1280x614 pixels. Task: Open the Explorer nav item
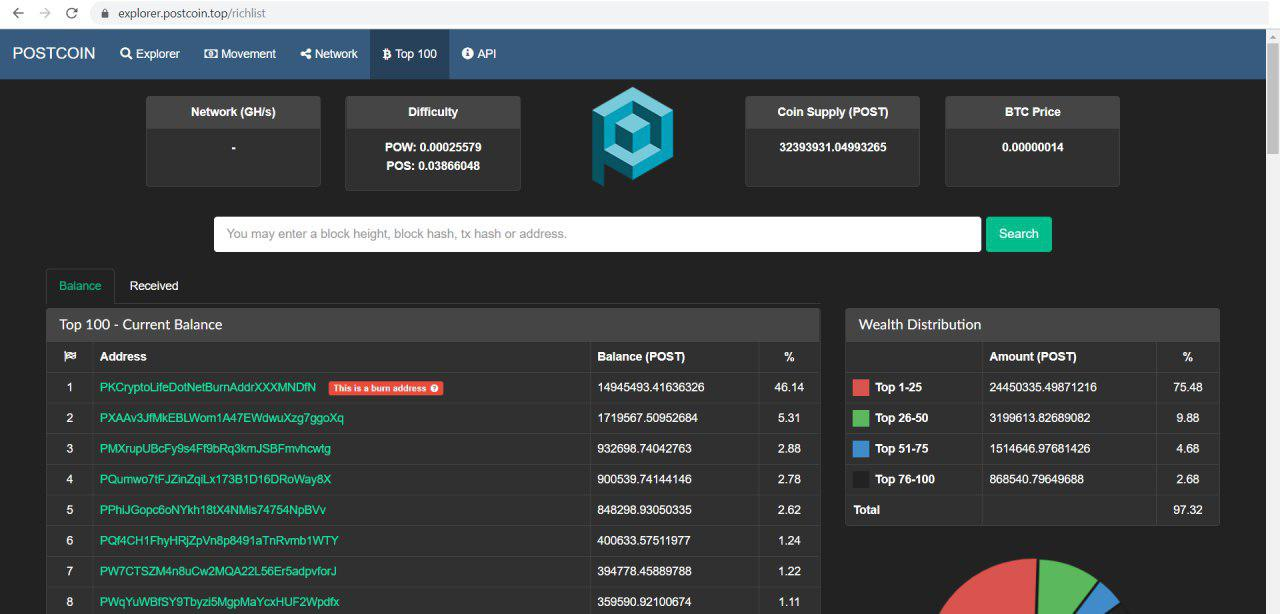click(x=150, y=54)
